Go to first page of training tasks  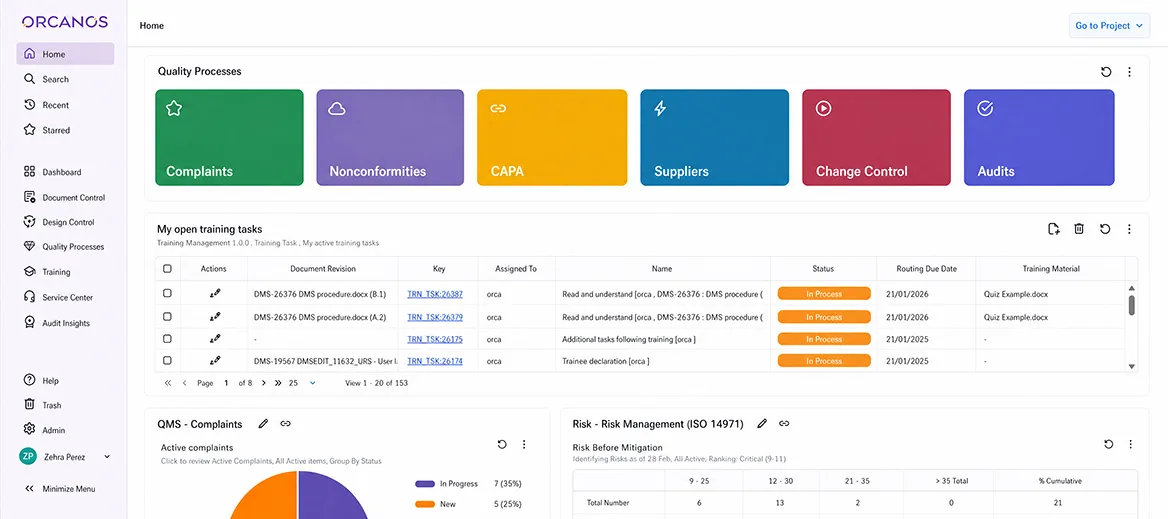click(x=168, y=383)
